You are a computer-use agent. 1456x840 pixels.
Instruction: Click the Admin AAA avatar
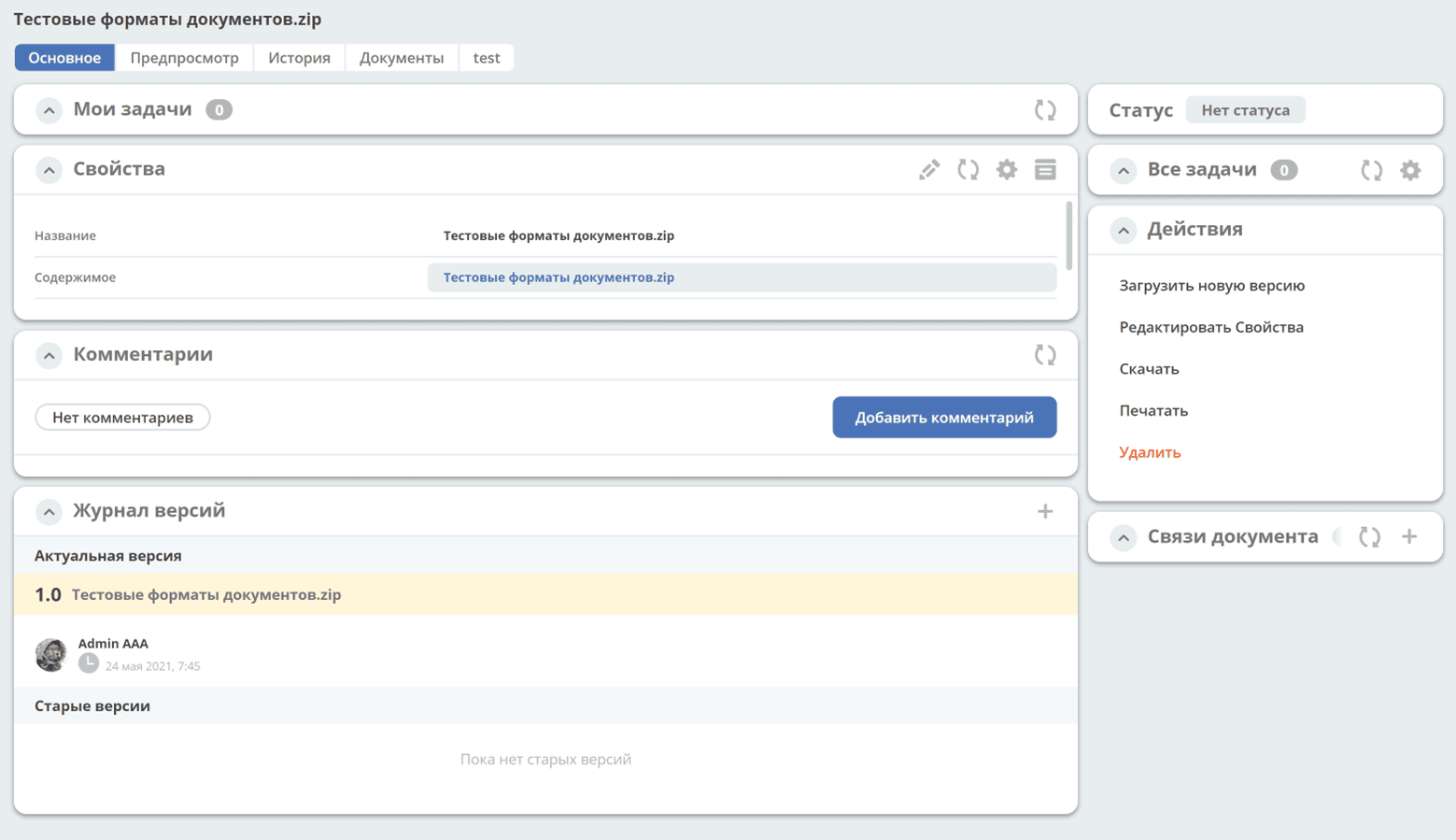pos(51,654)
